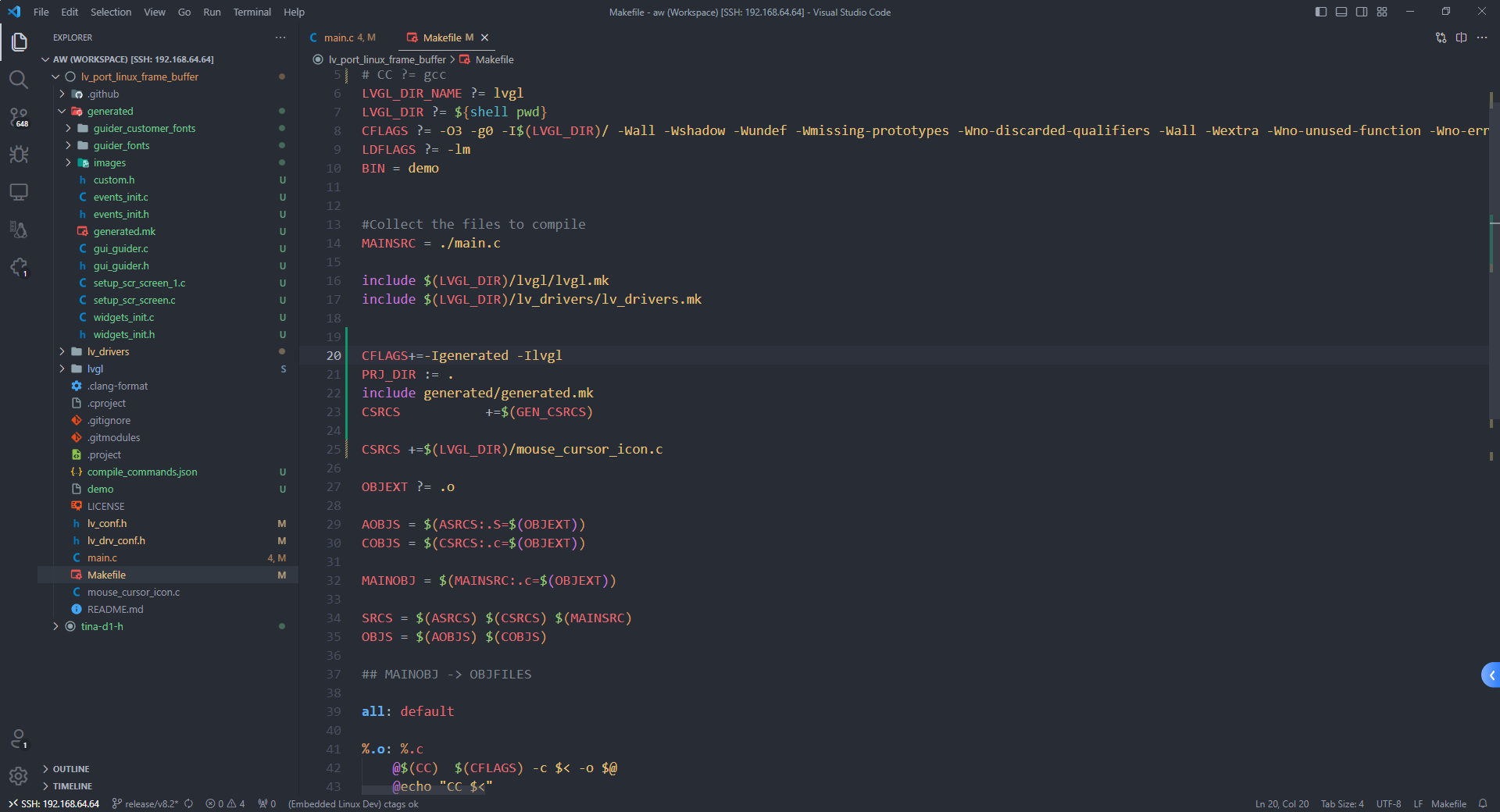Image resolution: width=1500 pixels, height=812 pixels.
Task: Open the Selection menu
Action: (111, 12)
